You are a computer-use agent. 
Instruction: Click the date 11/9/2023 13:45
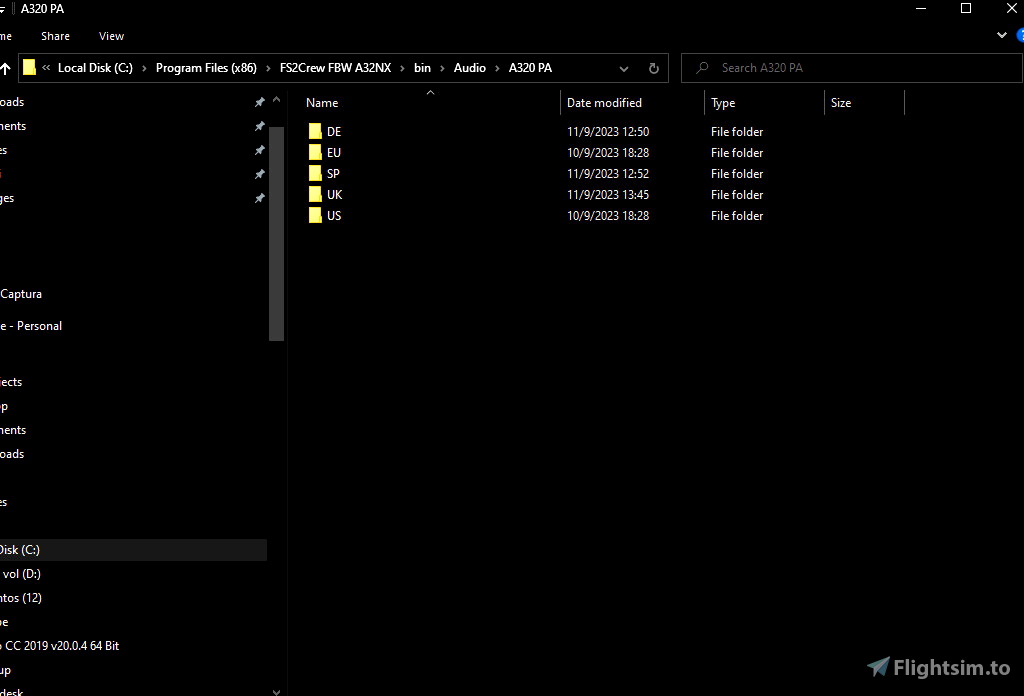click(608, 195)
